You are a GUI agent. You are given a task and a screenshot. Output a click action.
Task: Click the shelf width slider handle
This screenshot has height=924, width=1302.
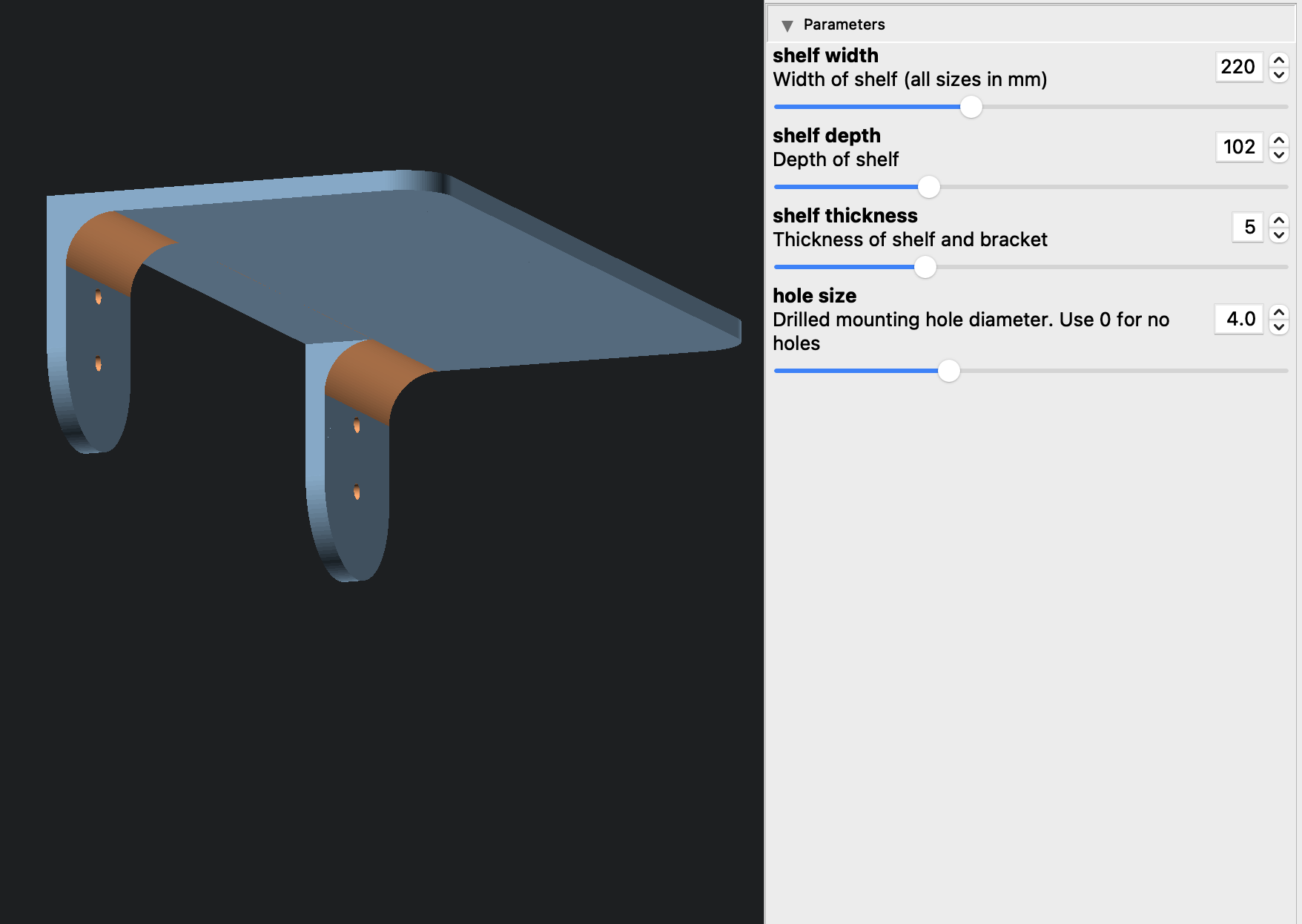[971, 107]
